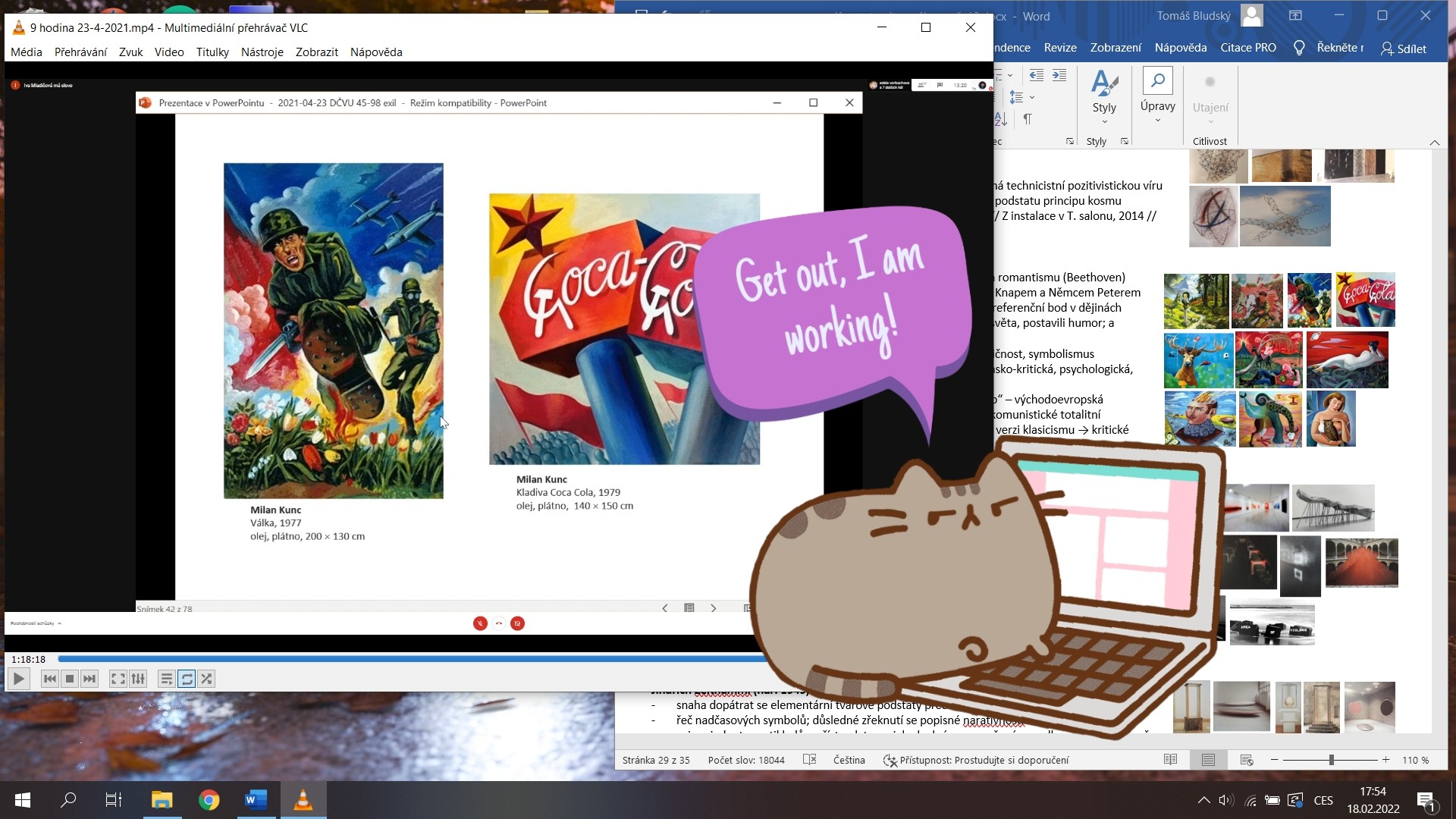This screenshot has width=1456, height=819.
Task: Open the Titulky menu in VLC
Action: 212,52
